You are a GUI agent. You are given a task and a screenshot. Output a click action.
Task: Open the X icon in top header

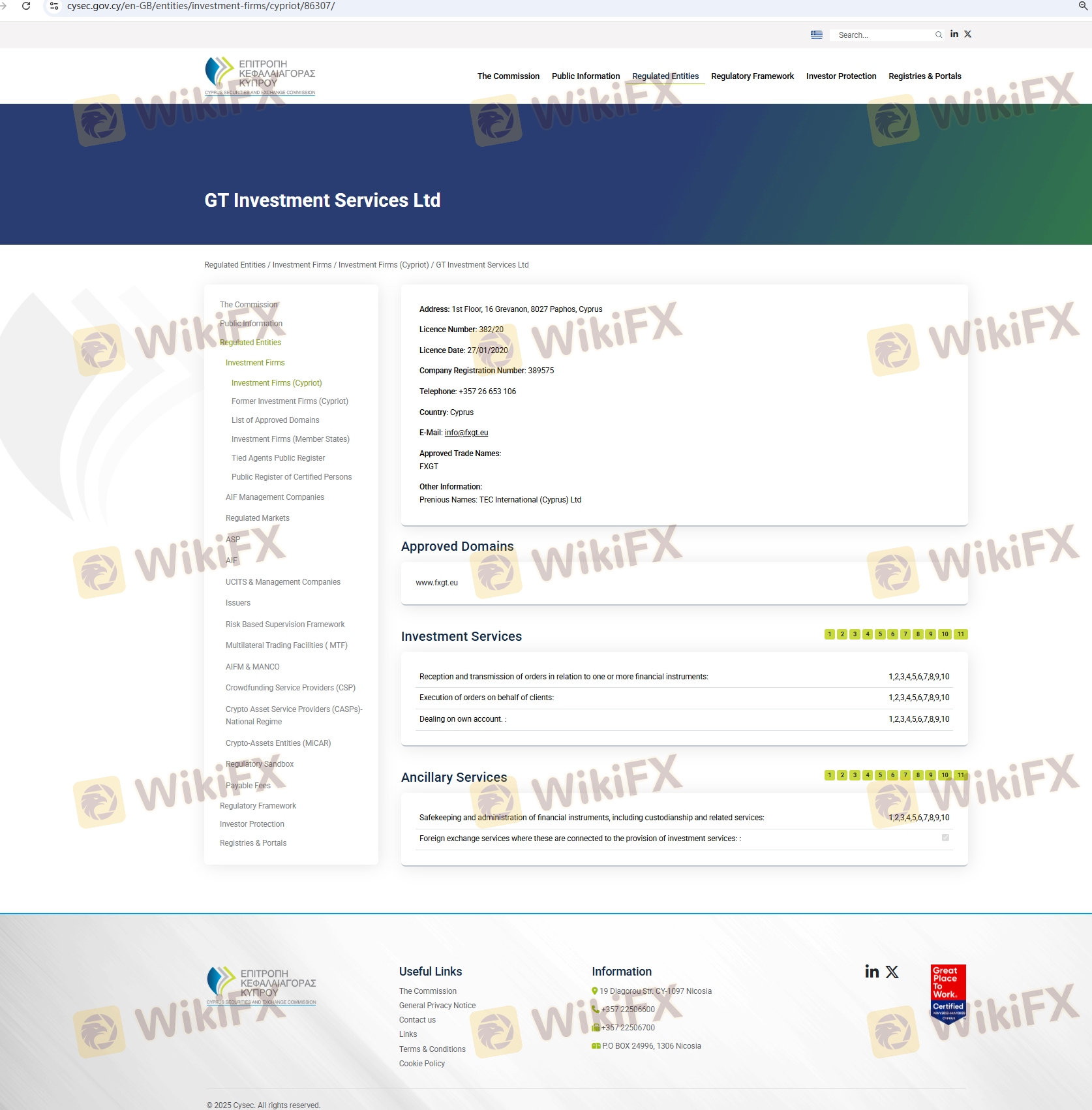click(967, 34)
